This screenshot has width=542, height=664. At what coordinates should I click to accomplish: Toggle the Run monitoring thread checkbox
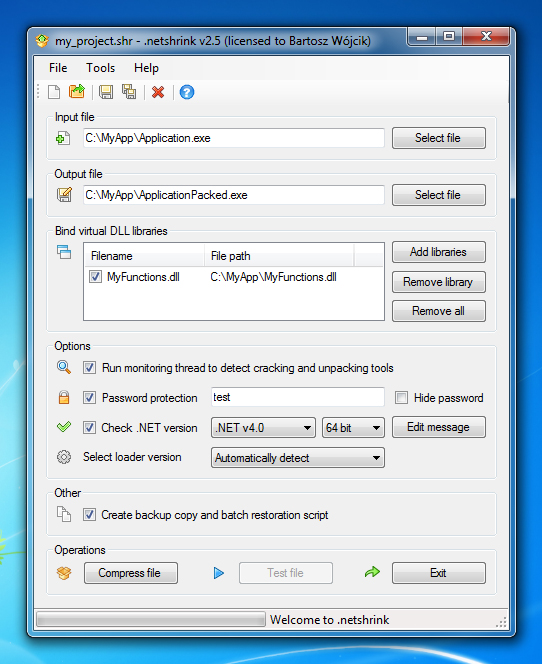[89, 368]
